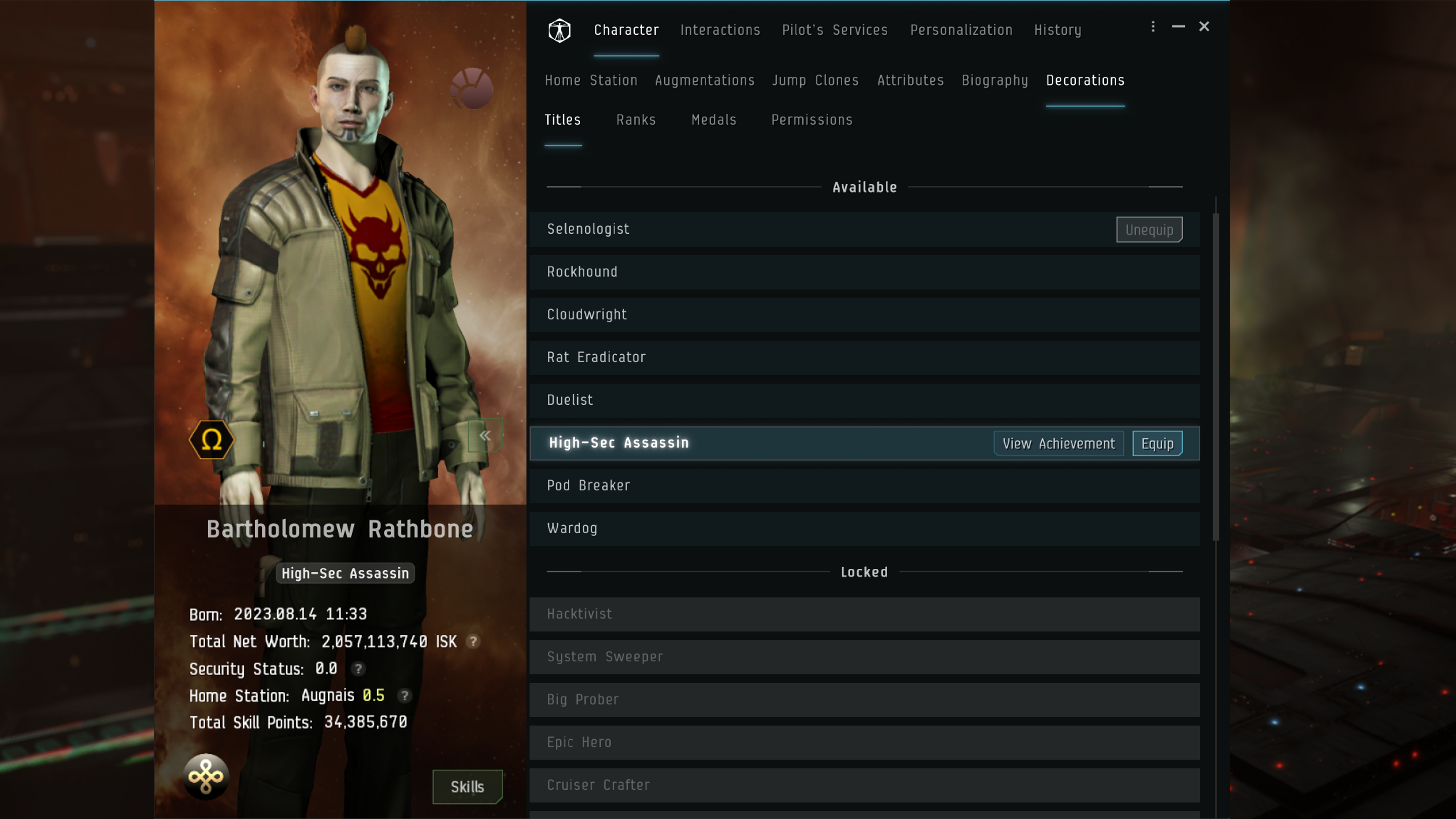Select the Home Station sub-tab
The width and height of the screenshot is (1456, 819).
[x=591, y=80]
